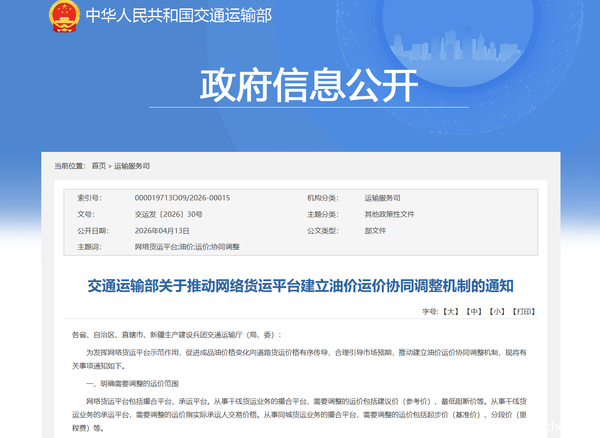
Task: Click the 公开日期 field label
Action: click(93, 231)
